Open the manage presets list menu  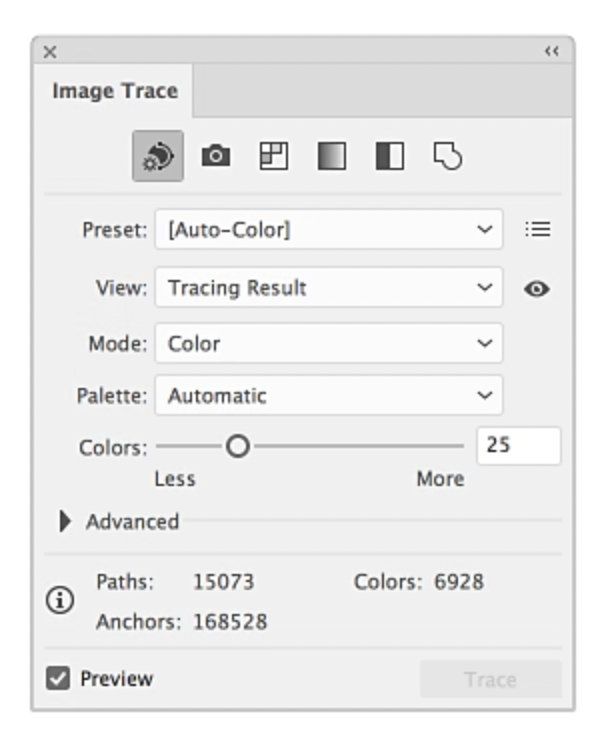pyautogui.click(x=537, y=229)
